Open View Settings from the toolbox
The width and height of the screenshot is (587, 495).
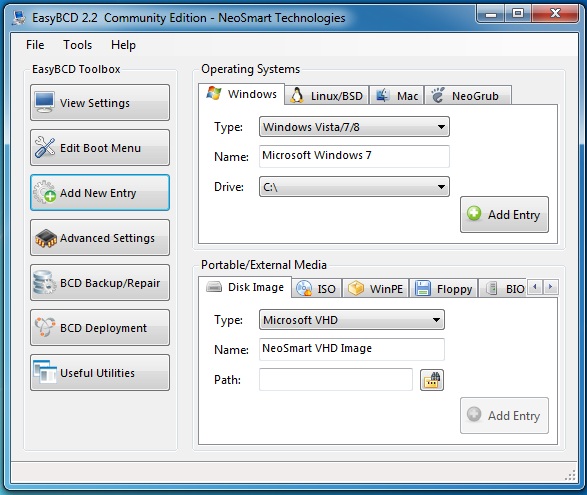tap(100, 103)
